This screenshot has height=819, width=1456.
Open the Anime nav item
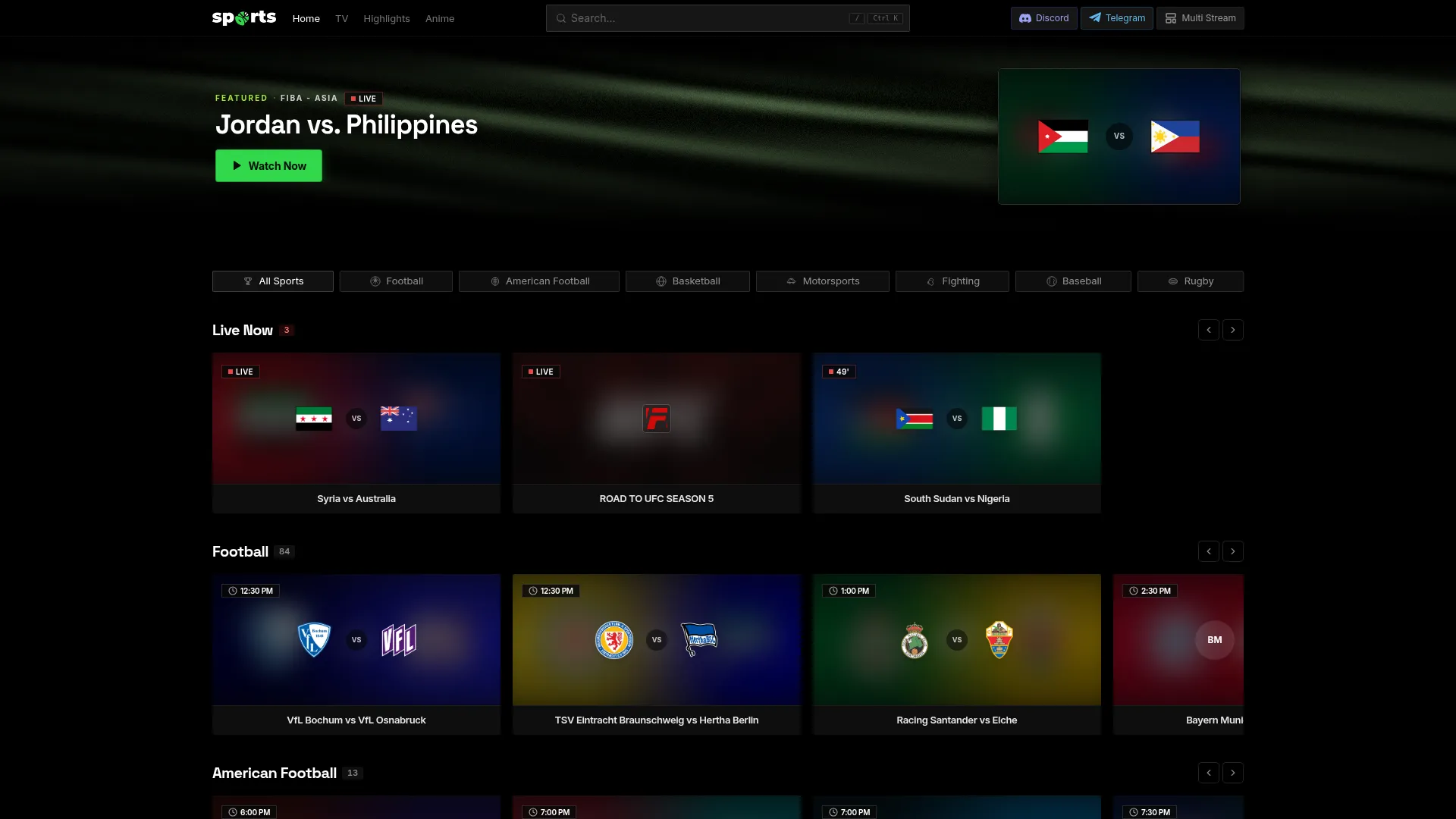click(x=440, y=18)
